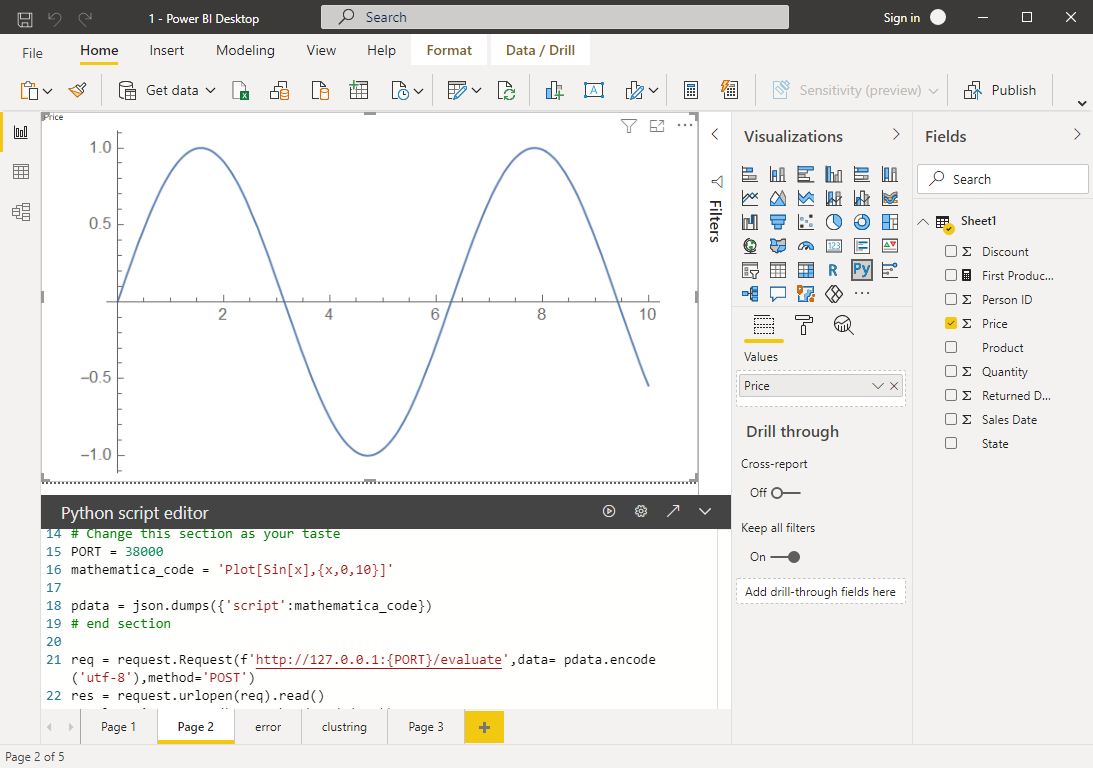Click the Focus mode icon on visual
The height and width of the screenshot is (768, 1093).
(x=657, y=126)
